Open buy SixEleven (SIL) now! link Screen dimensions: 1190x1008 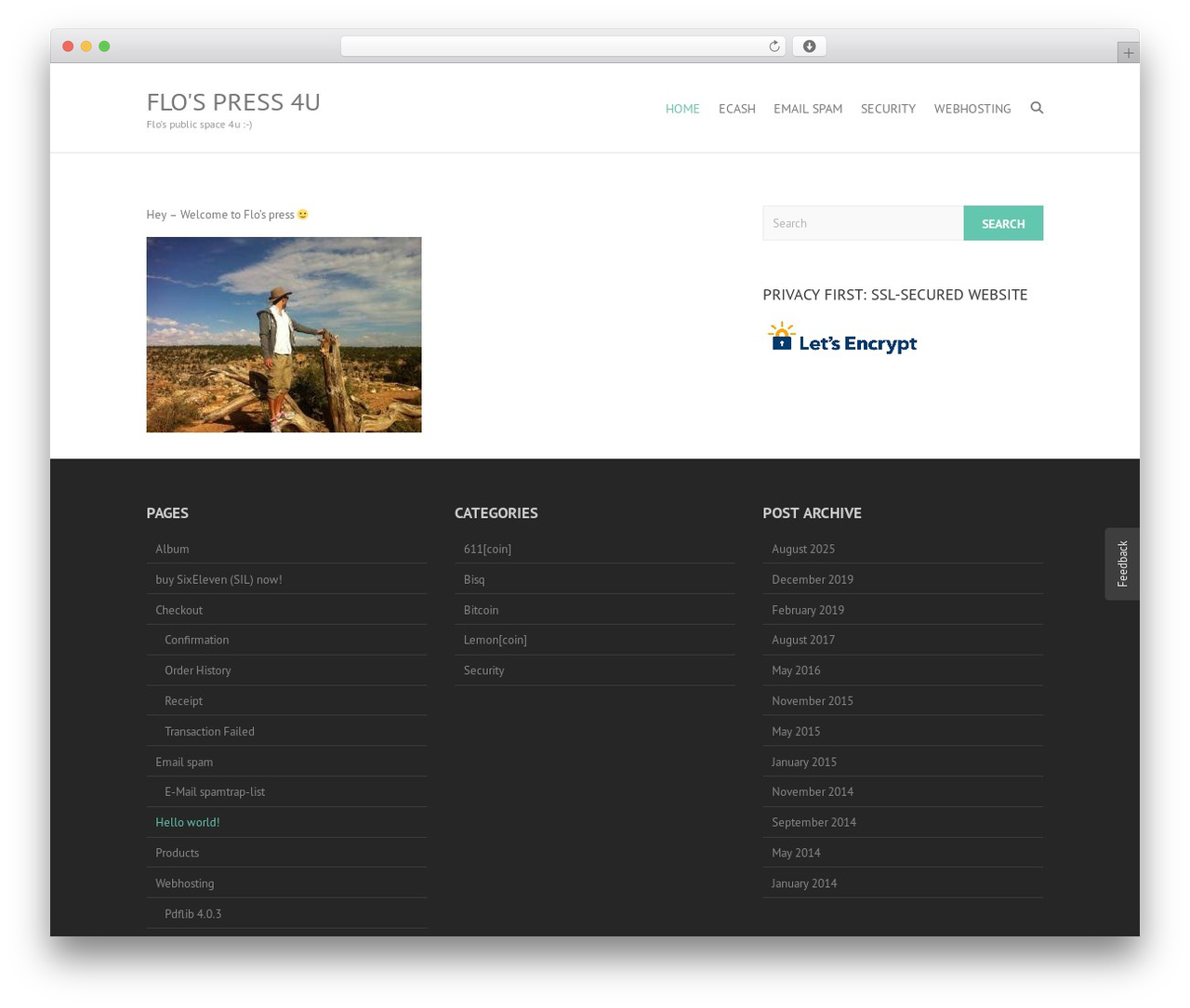pyautogui.click(x=218, y=580)
